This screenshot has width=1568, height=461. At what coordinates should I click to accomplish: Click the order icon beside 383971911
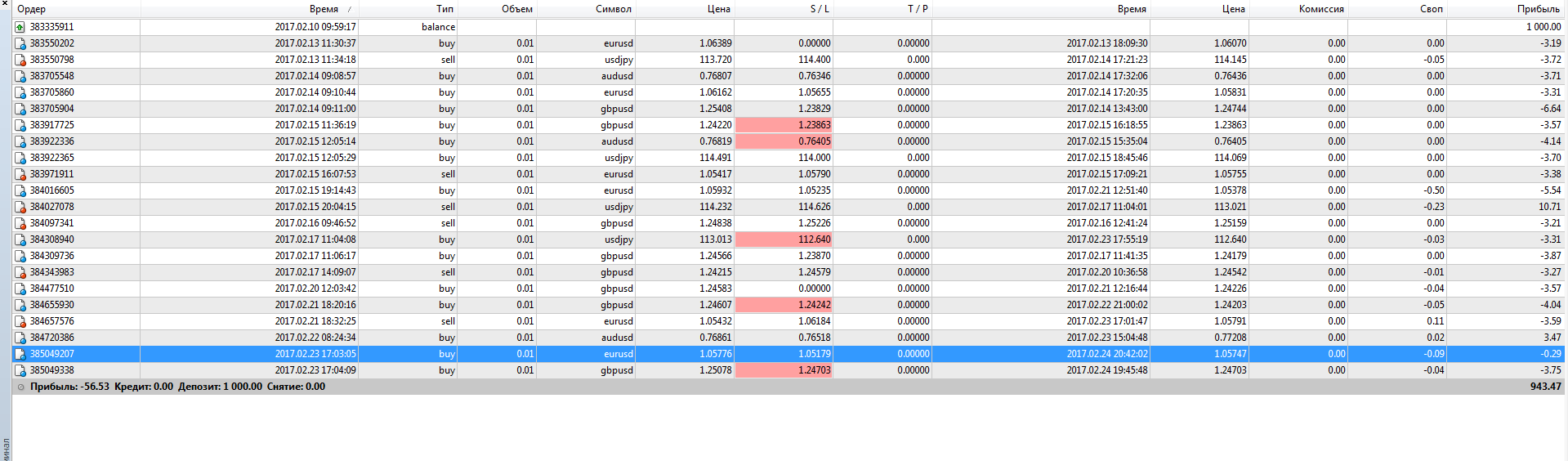(x=20, y=174)
